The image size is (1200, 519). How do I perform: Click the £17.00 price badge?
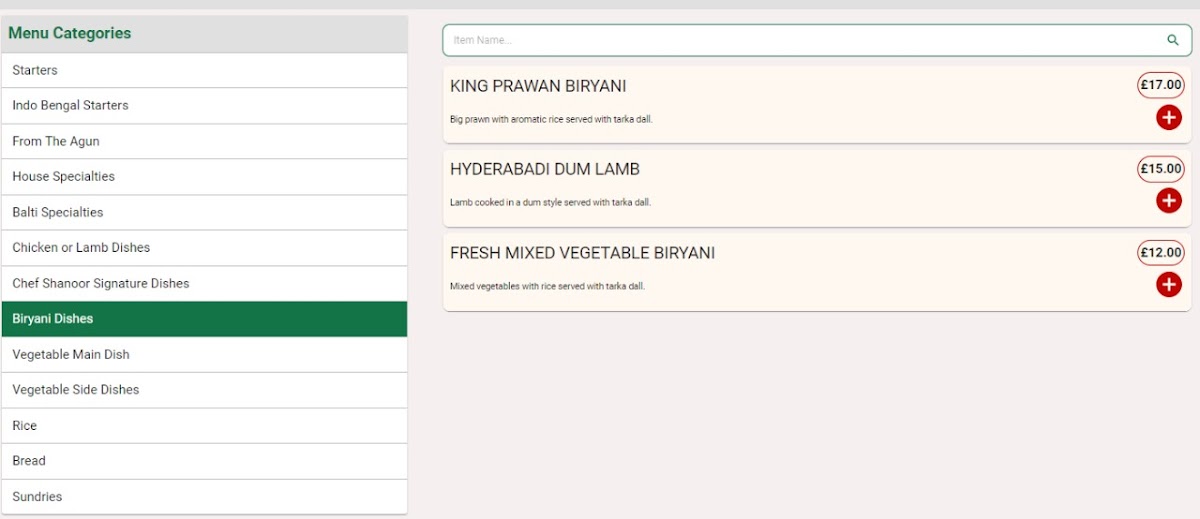tap(1160, 85)
